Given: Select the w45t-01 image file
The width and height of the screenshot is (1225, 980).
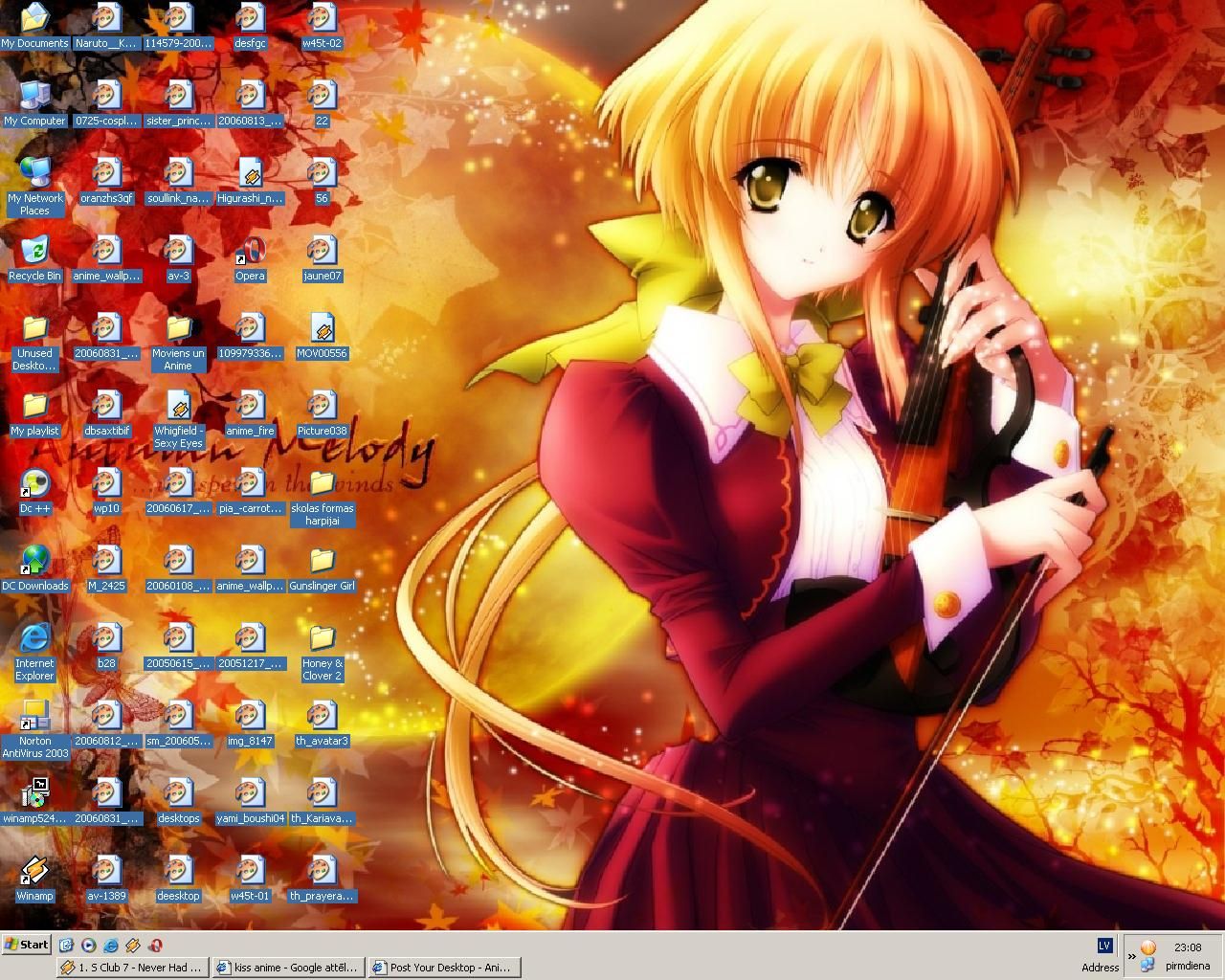Looking at the screenshot, I should coord(250,879).
